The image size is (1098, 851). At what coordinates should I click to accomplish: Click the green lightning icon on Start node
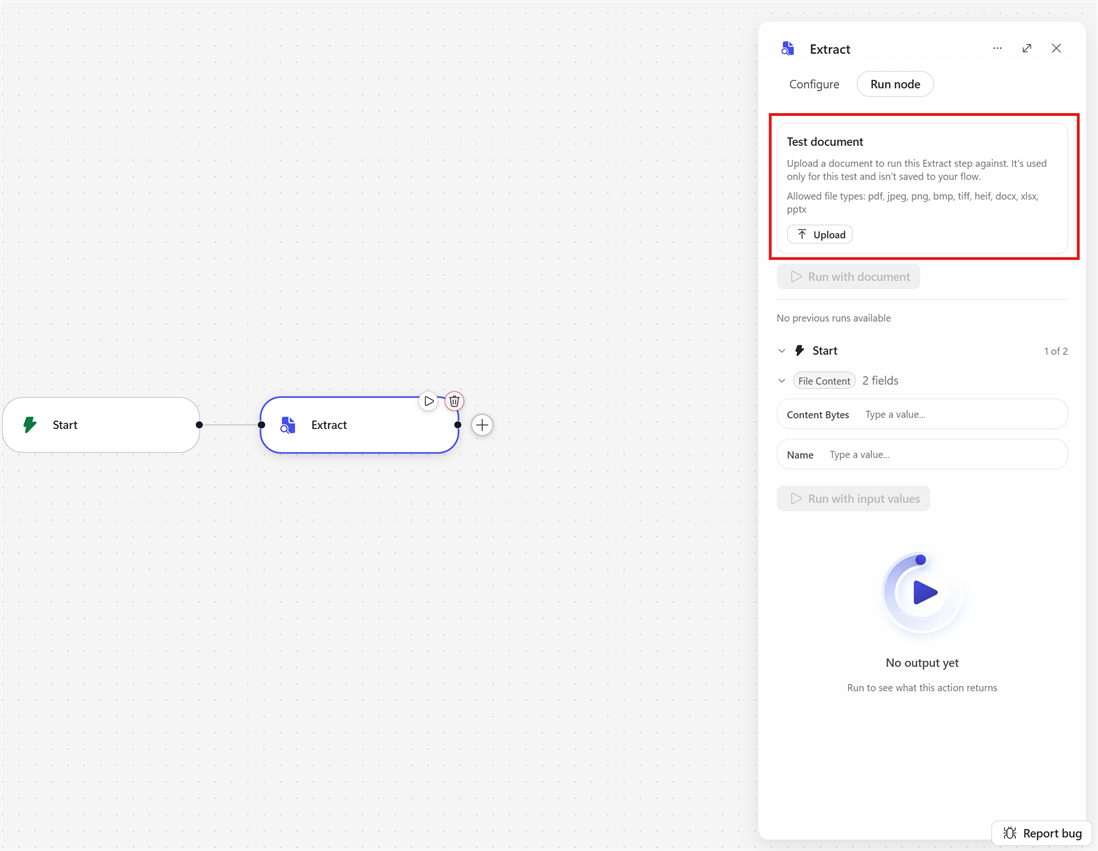(29, 424)
